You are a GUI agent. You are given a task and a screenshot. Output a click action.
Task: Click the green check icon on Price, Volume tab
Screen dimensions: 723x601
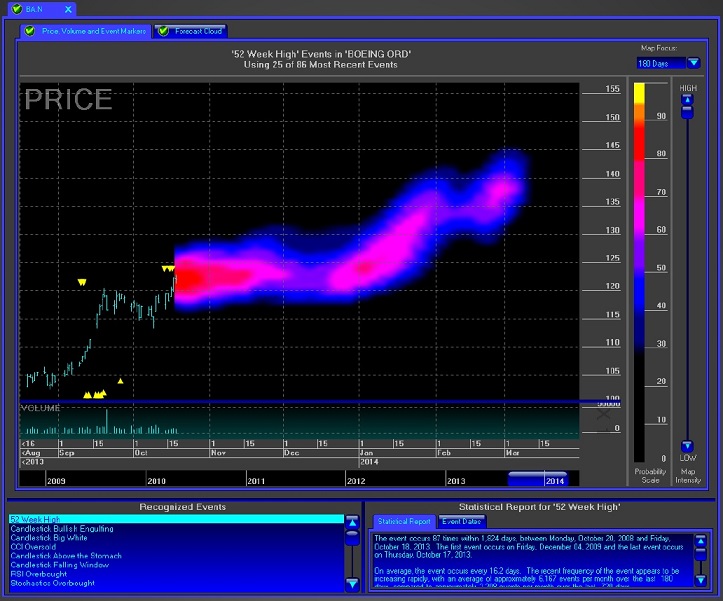(30, 31)
